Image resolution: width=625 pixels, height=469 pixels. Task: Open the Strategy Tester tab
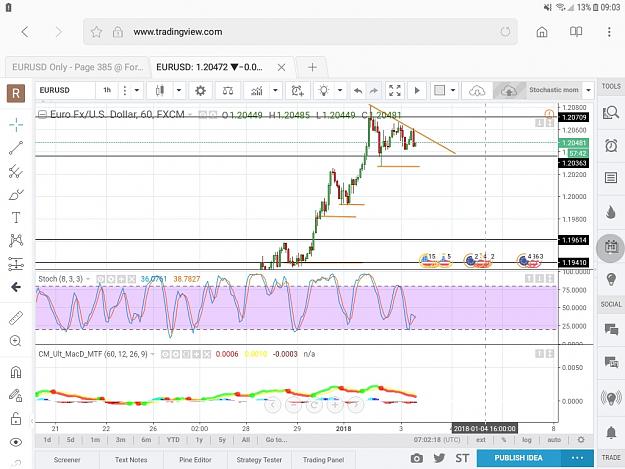click(259, 460)
